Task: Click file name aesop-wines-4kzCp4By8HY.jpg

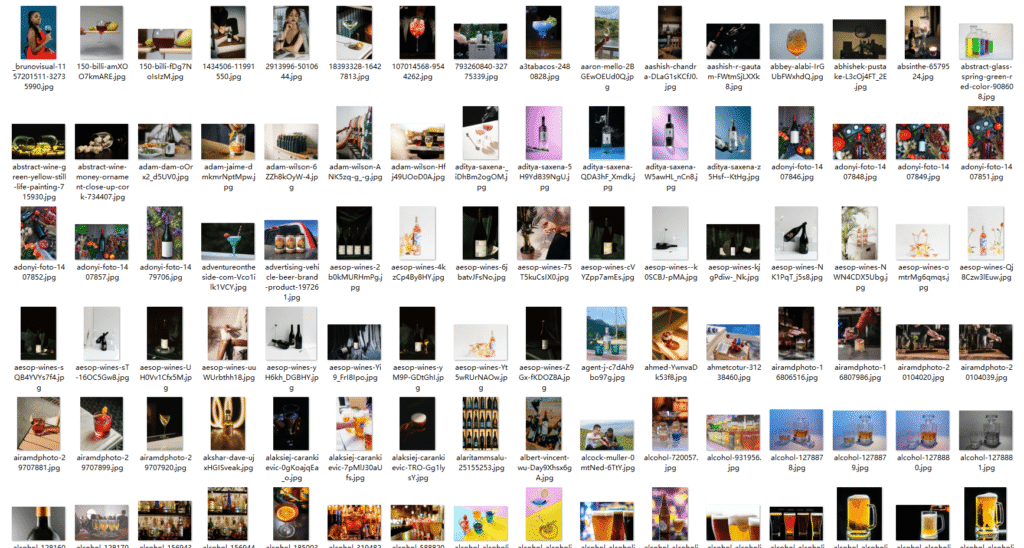Action: click(418, 272)
